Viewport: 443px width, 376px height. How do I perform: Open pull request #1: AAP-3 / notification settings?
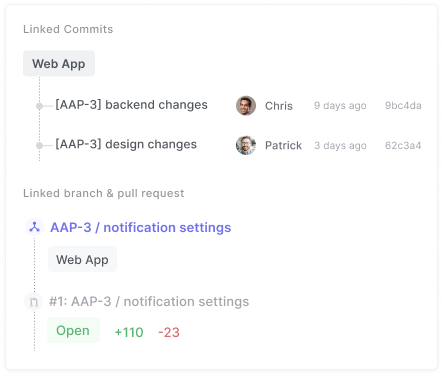click(149, 301)
